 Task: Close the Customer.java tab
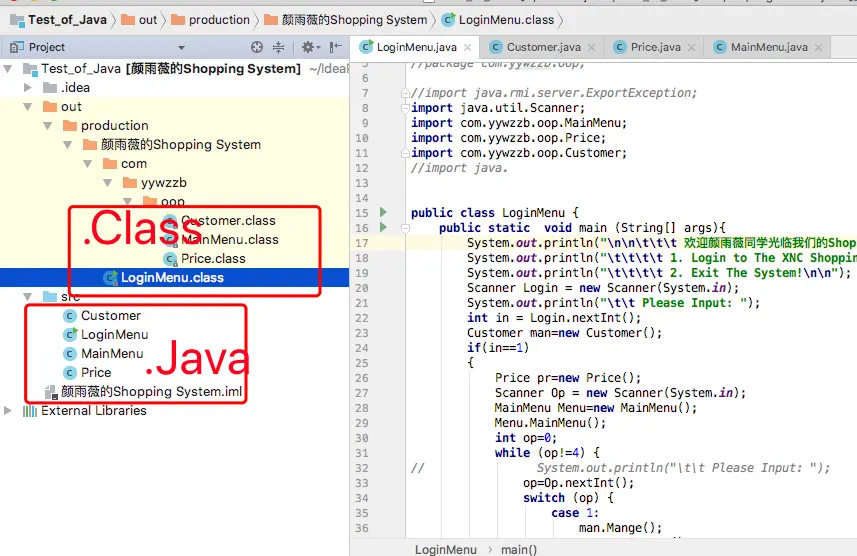click(x=591, y=48)
